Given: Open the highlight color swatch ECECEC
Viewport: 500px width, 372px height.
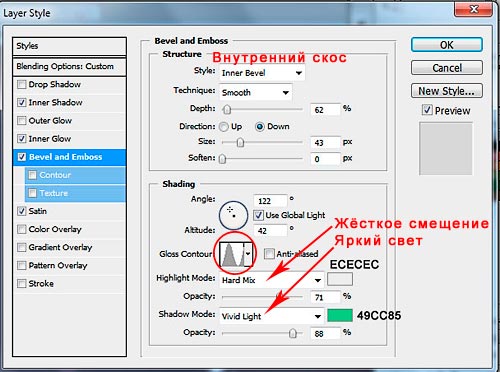Looking at the screenshot, I should tap(340, 279).
